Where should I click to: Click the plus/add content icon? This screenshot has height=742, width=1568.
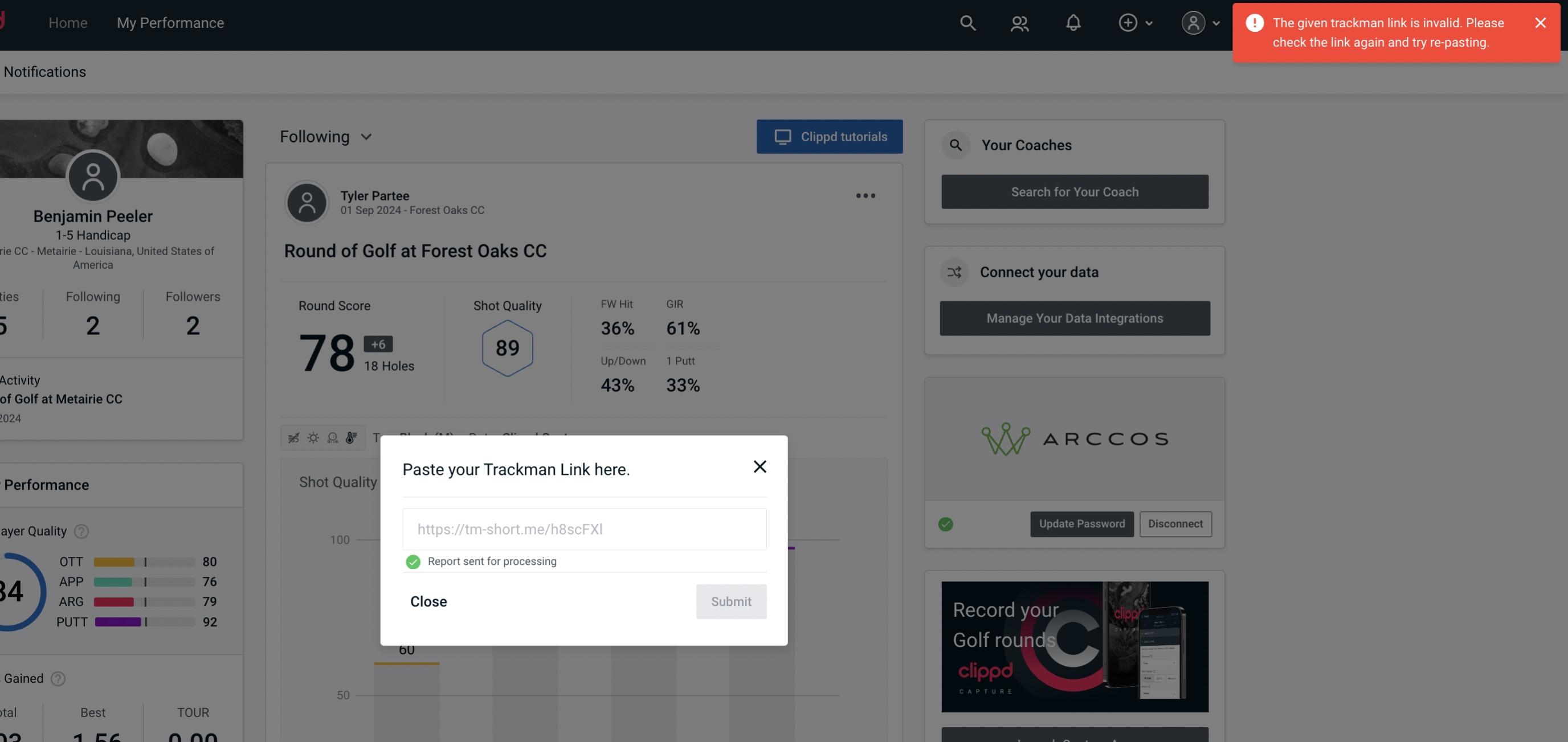click(x=1128, y=22)
